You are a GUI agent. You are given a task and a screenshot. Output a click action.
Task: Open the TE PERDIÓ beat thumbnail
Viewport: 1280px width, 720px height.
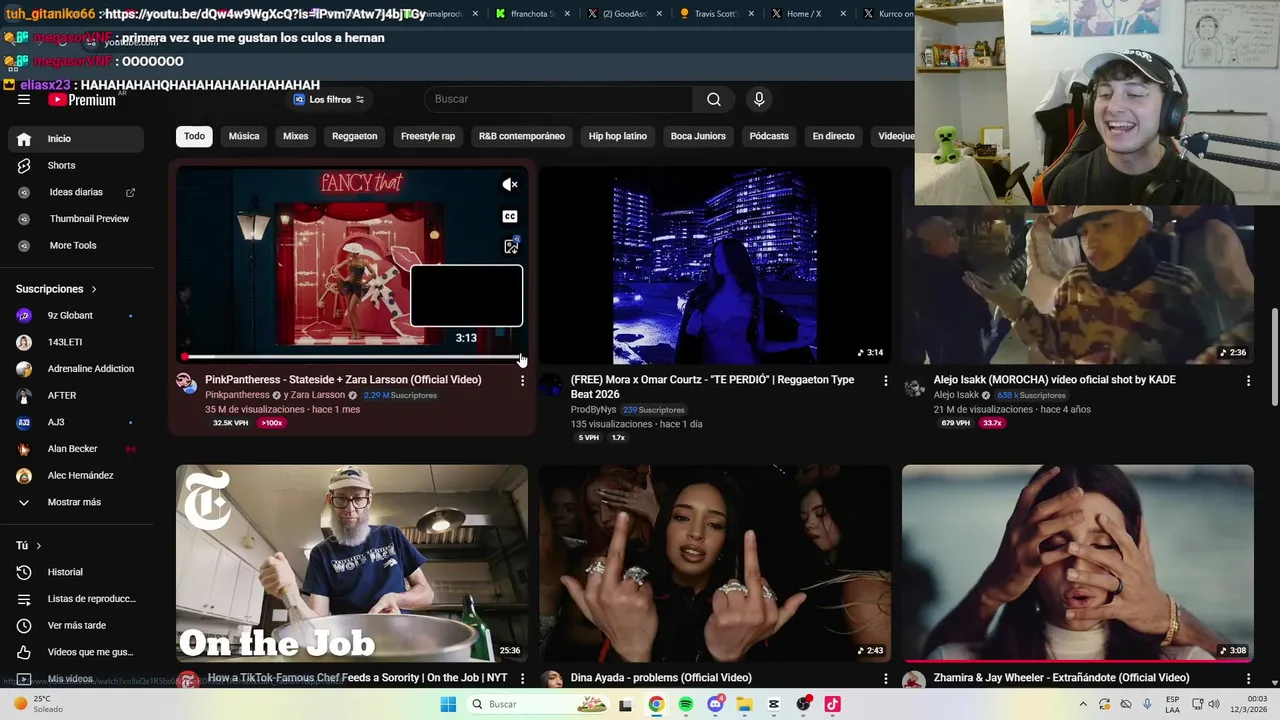tap(715, 265)
